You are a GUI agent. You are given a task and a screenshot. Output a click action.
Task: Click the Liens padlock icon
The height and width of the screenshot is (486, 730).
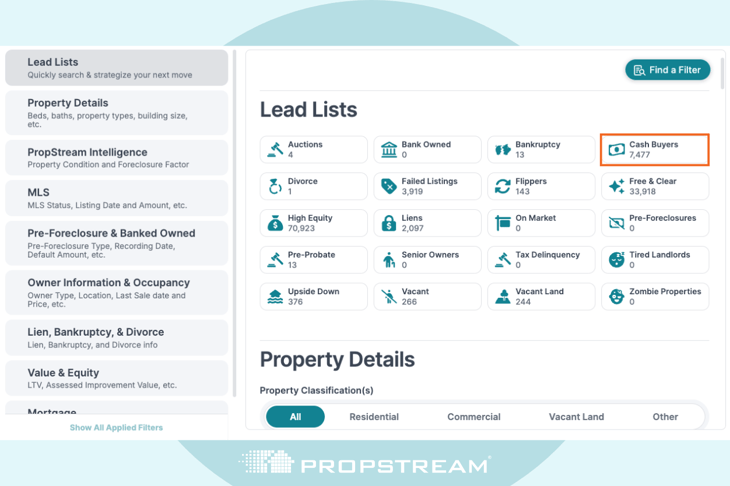tap(389, 223)
